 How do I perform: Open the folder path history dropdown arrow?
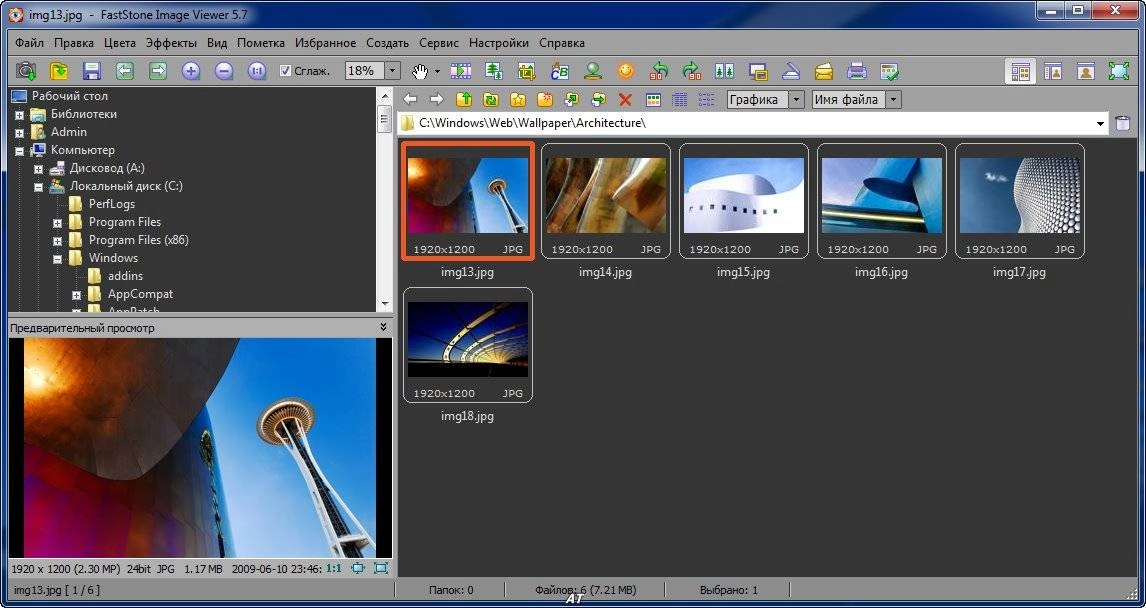point(1101,124)
